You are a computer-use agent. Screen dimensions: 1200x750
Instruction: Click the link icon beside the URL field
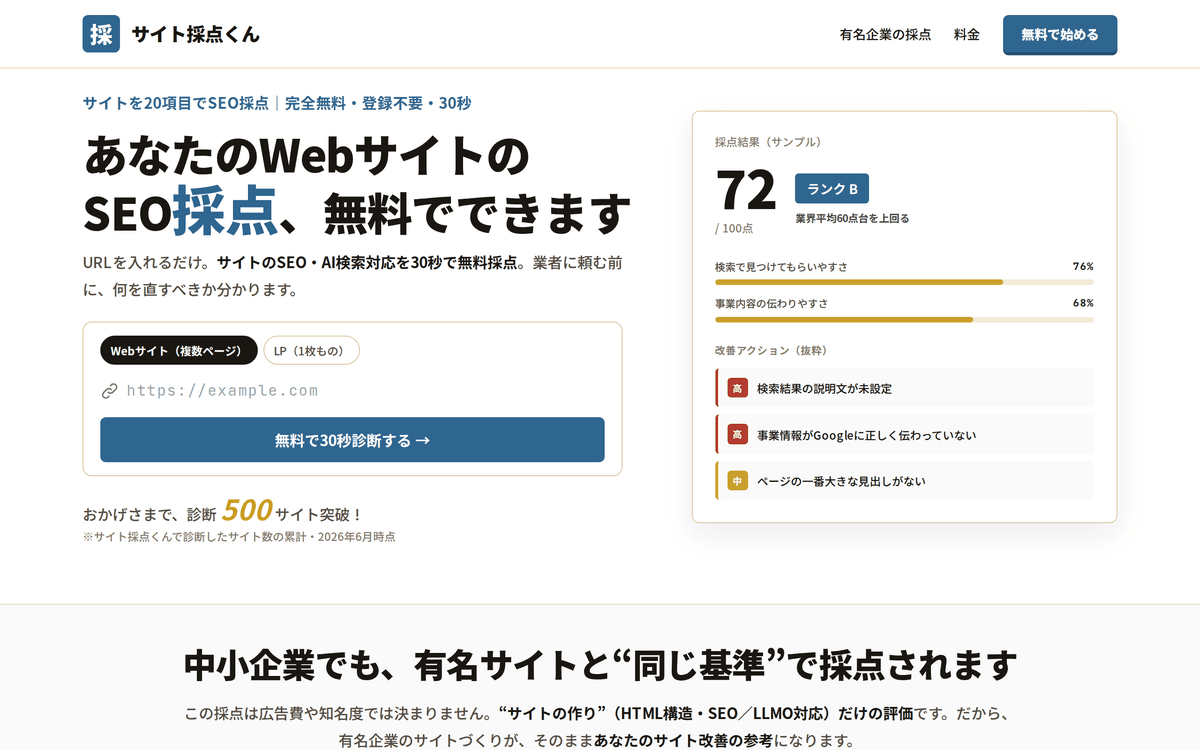click(110, 391)
